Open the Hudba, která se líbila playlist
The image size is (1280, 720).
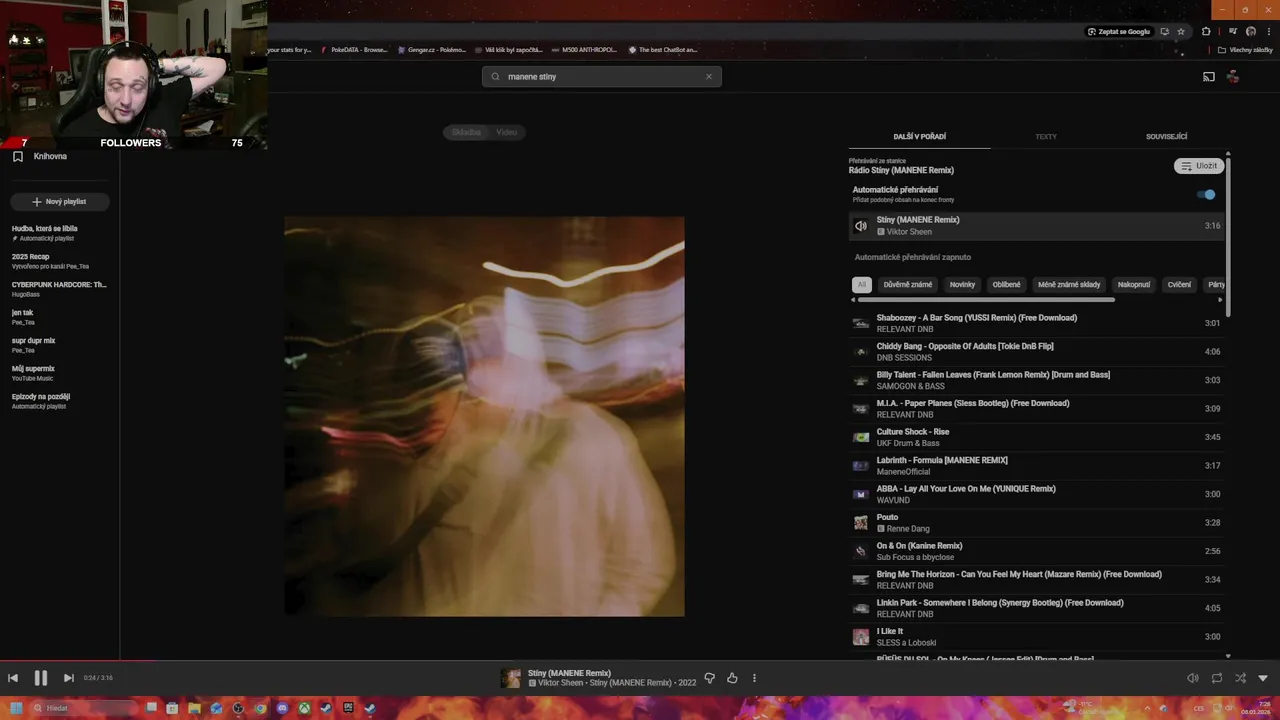[59, 233]
